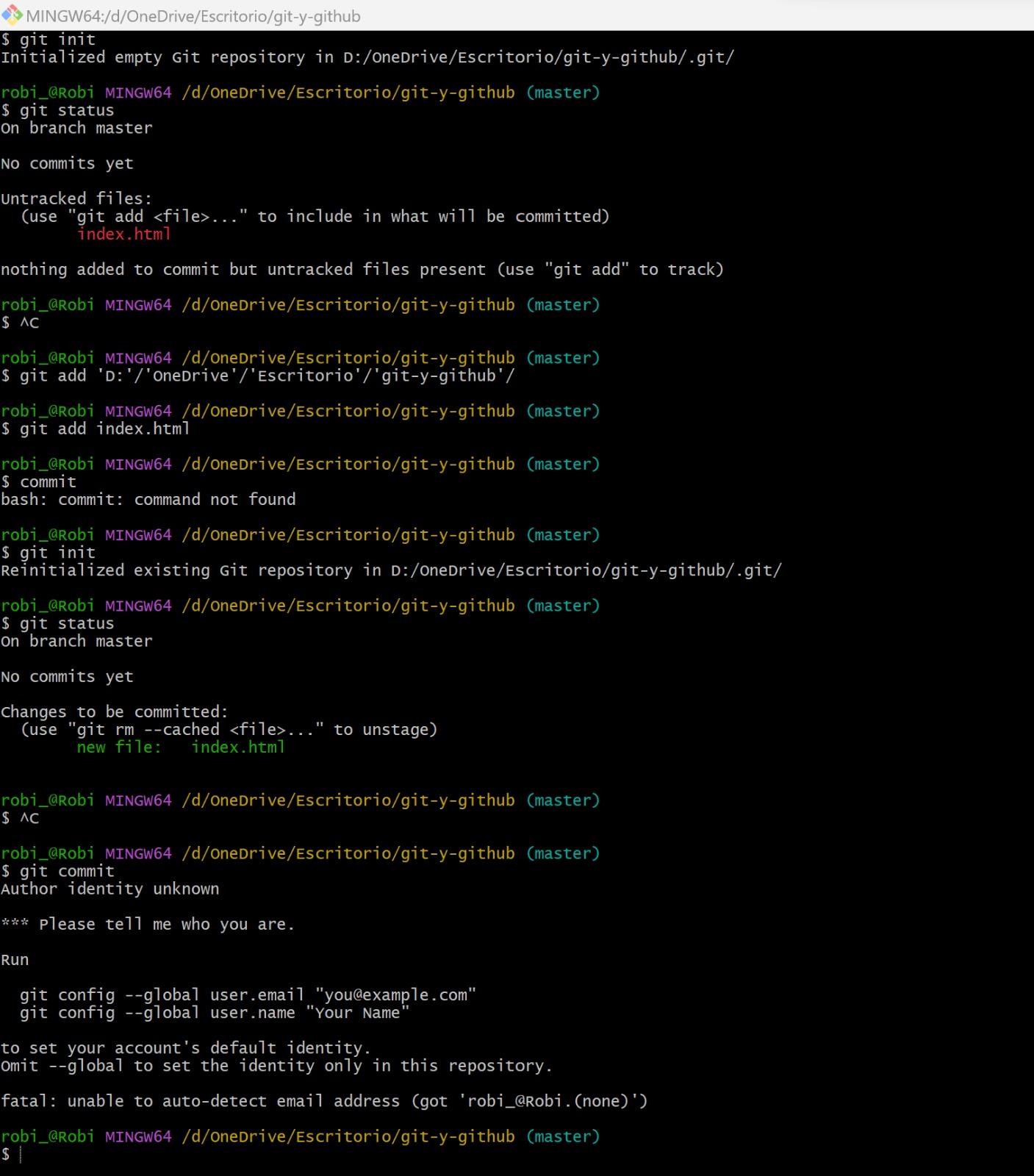Click the green "new file:" label

[x=119, y=747]
